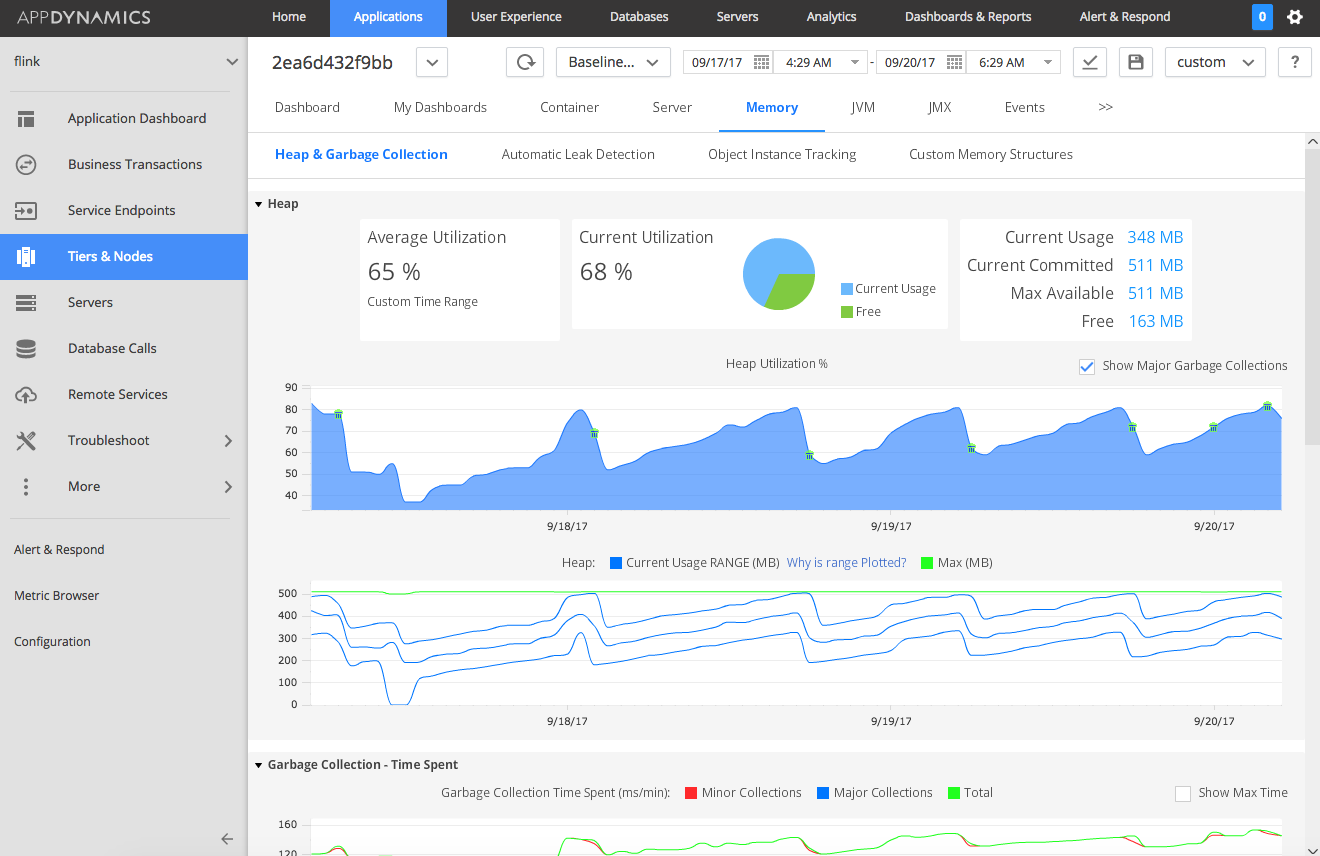The height and width of the screenshot is (856, 1320).
Task: Click the AppDynamics logo
Action: pos(84,17)
